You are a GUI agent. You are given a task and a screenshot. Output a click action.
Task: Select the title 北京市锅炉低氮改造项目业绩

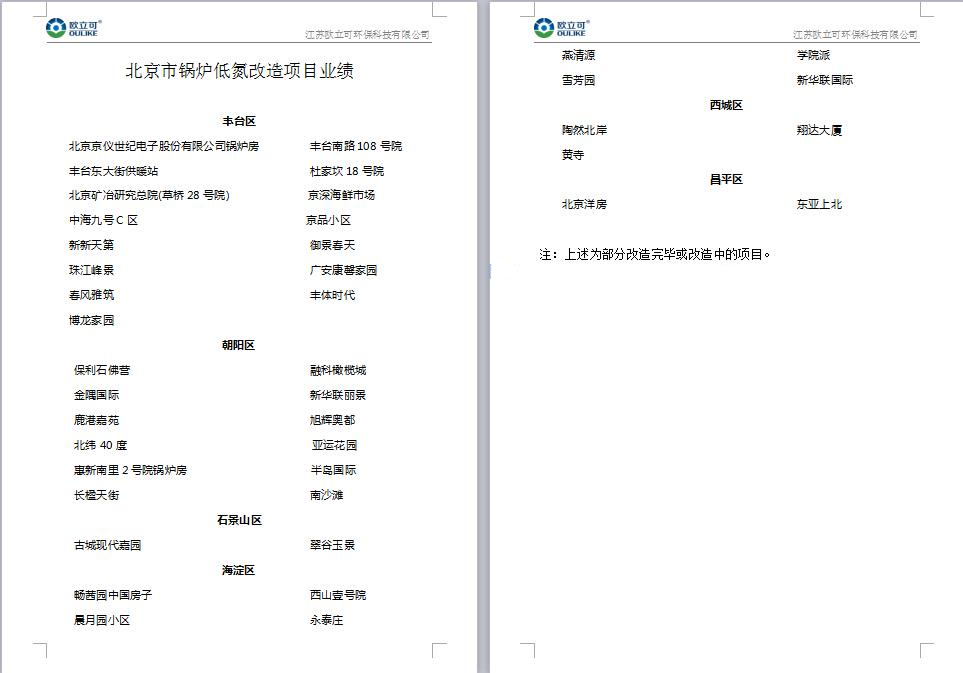pos(238,71)
